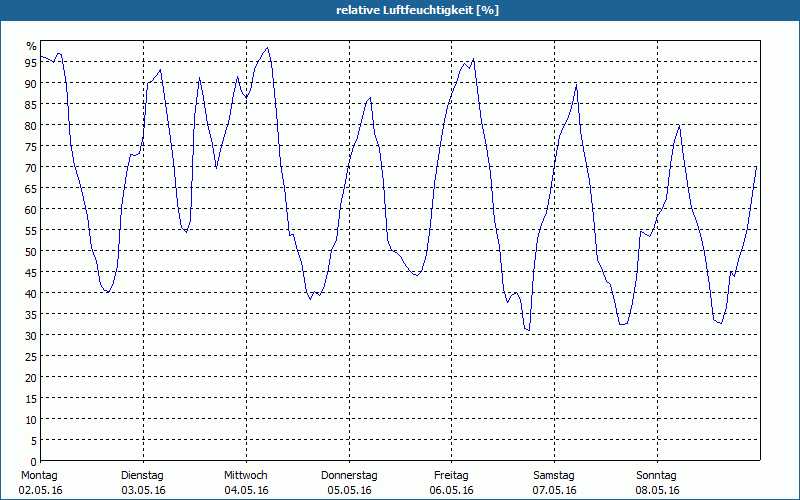Screen dimensions: 800x500
Task: Select the y-axis value '65'
Action: click(x=32, y=188)
